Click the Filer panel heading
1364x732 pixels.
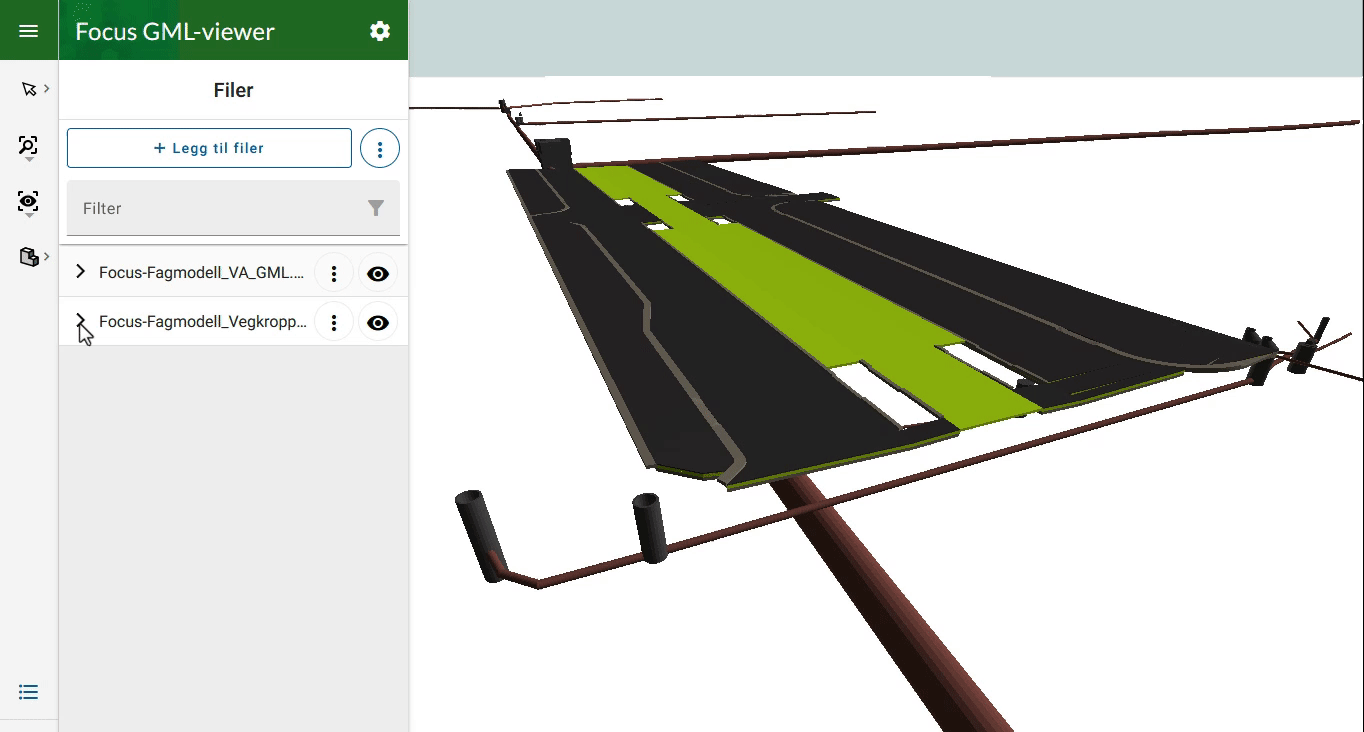234,90
